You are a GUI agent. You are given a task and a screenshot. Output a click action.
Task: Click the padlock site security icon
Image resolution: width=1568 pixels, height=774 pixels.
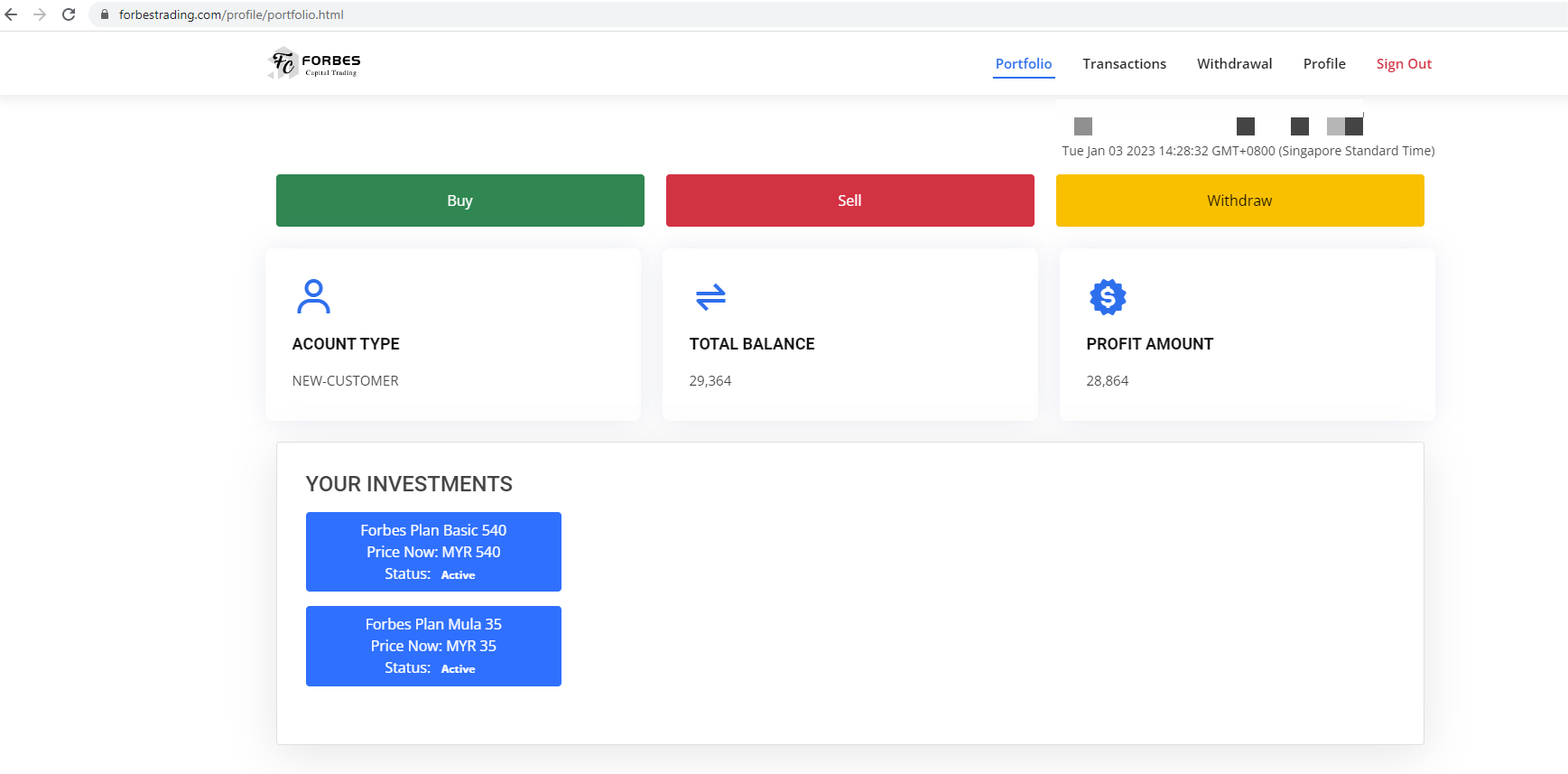coord(105,14)
